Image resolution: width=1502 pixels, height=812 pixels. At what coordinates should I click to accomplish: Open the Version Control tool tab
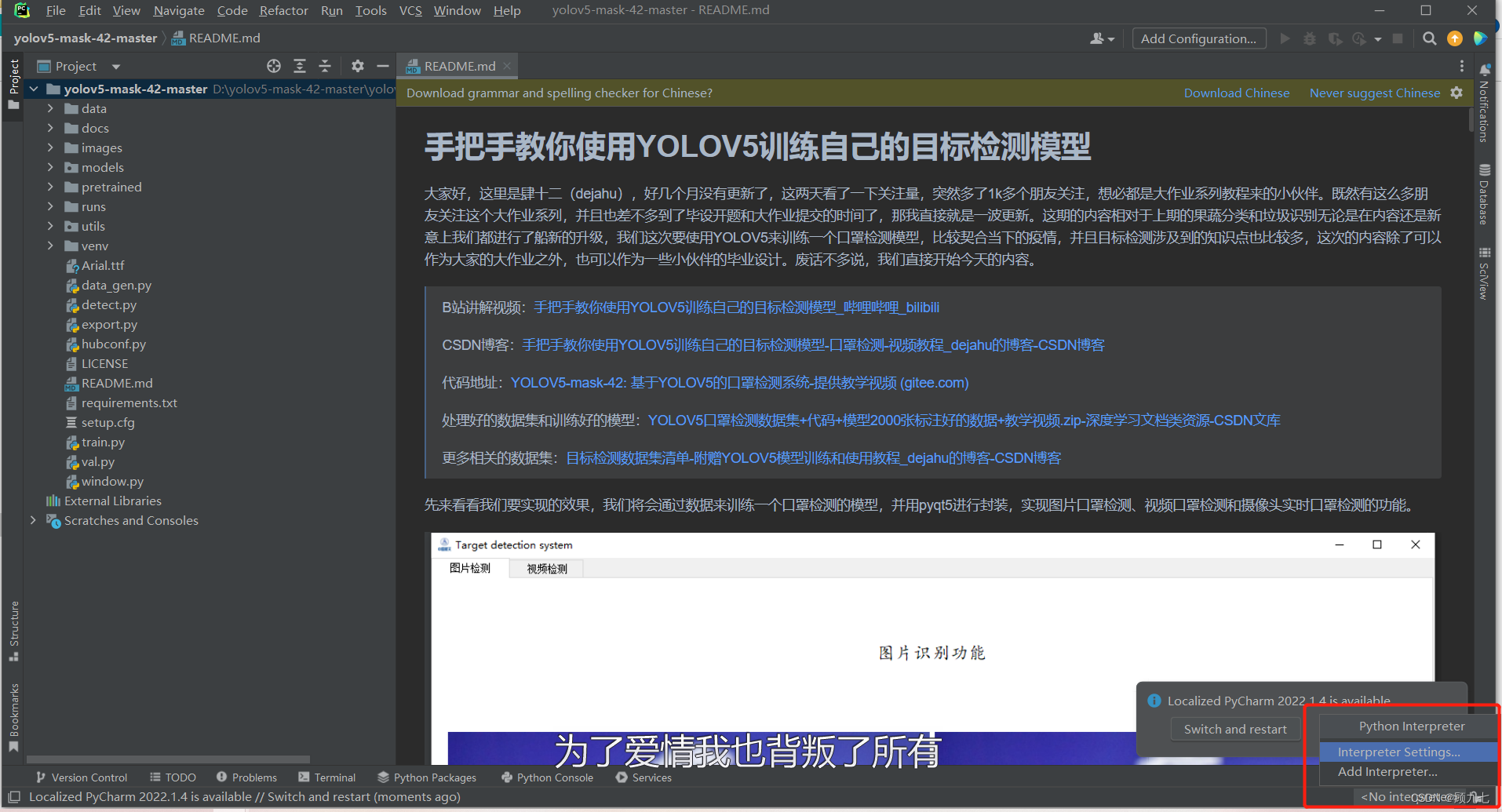point(82,777)
